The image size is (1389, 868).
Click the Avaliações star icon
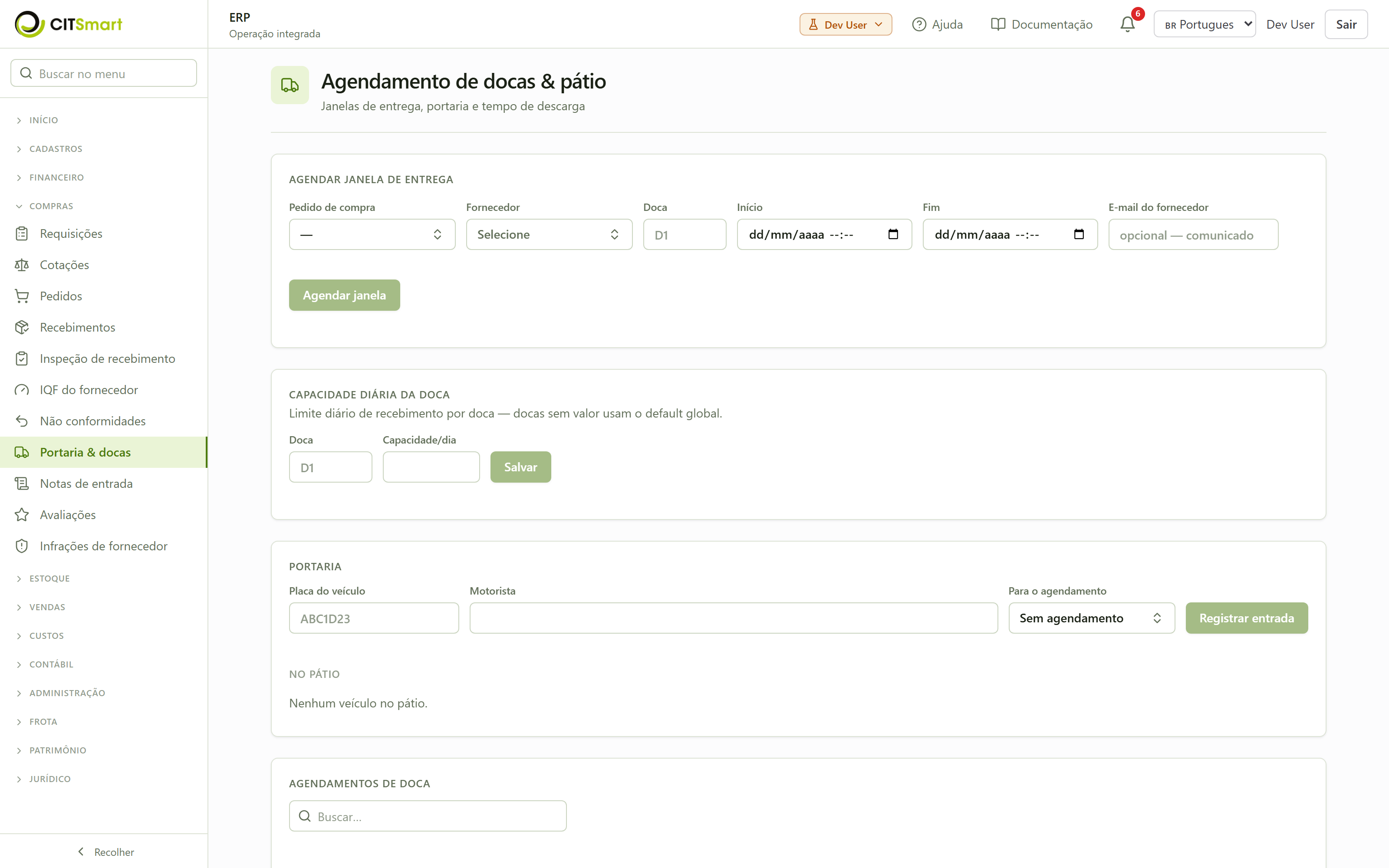[22, 515]
